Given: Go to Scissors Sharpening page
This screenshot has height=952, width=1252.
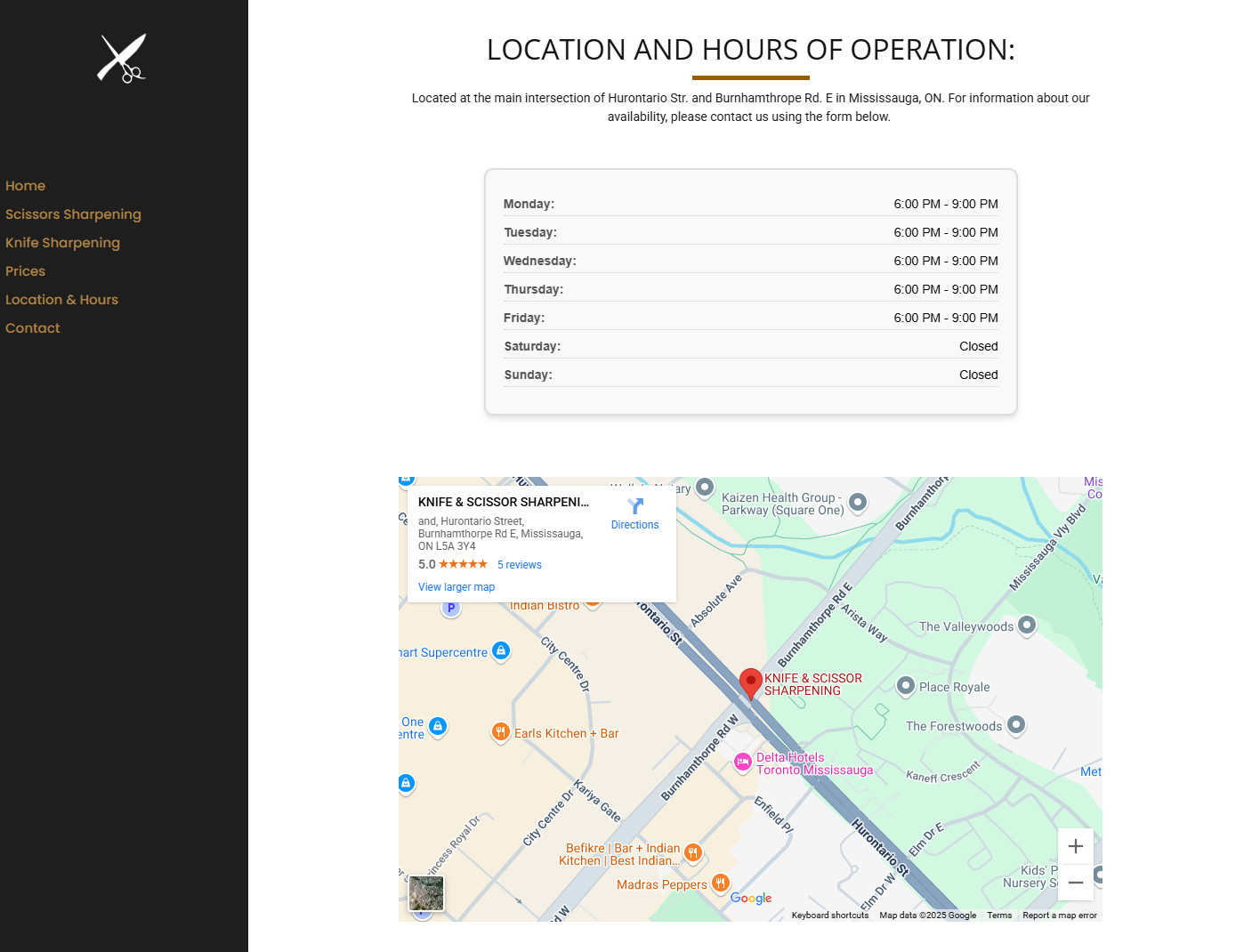Looking at the screenshot, I should tap(73, 214).
